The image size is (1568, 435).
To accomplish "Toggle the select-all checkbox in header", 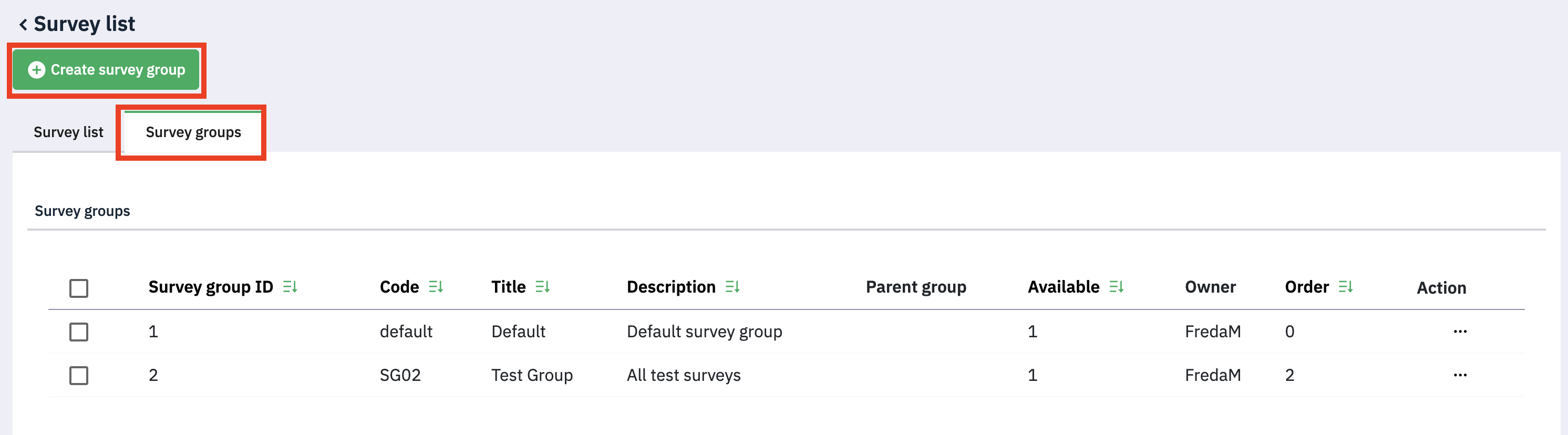I will click(x=78, y=288).
